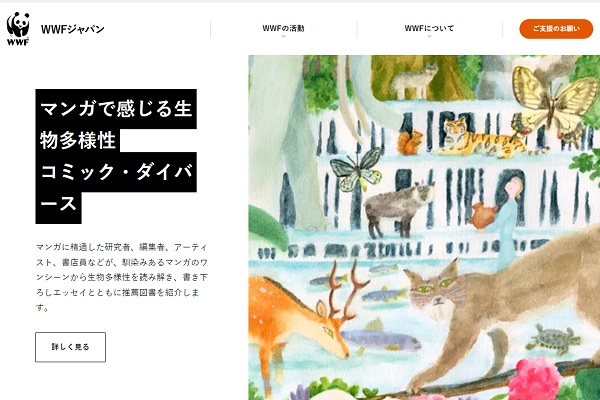Click the red squirrel in the illustration
The height and width of the screenshot is (400, 600).
point(409,142)
